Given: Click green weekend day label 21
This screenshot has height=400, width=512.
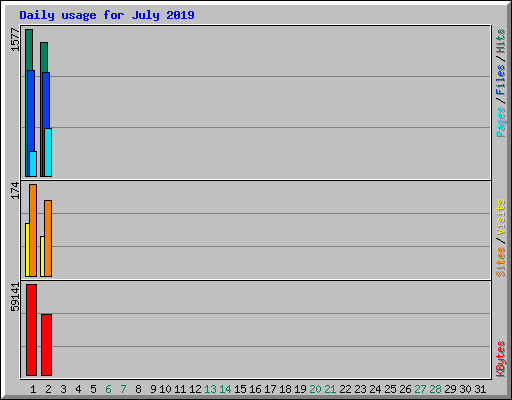Looking at the screenshot, I should (330, 389).
